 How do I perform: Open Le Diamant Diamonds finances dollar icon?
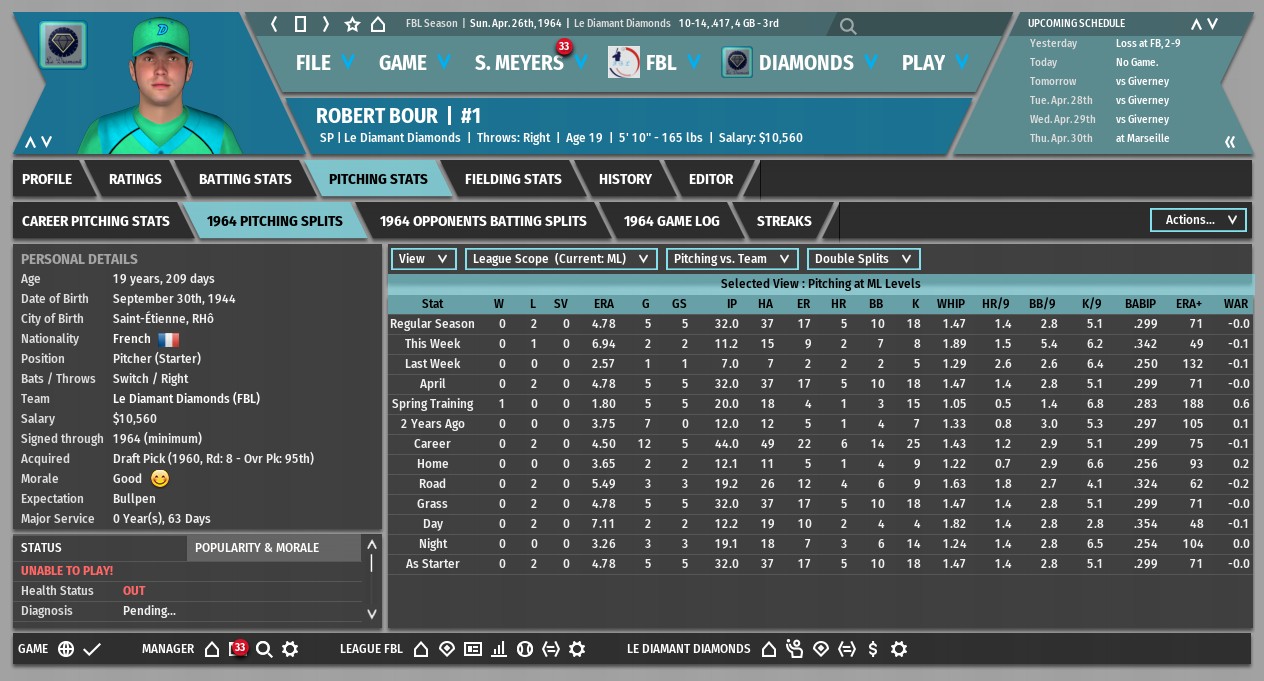(873, 649)
